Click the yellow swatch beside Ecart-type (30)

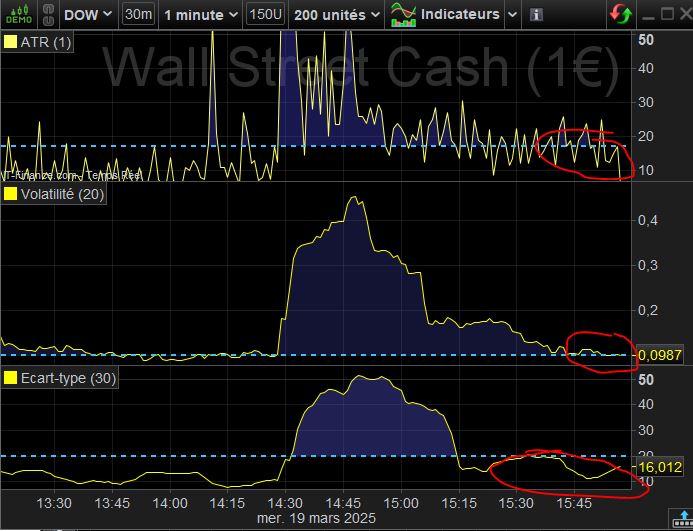pyautogui.click(x=10, y=378)
